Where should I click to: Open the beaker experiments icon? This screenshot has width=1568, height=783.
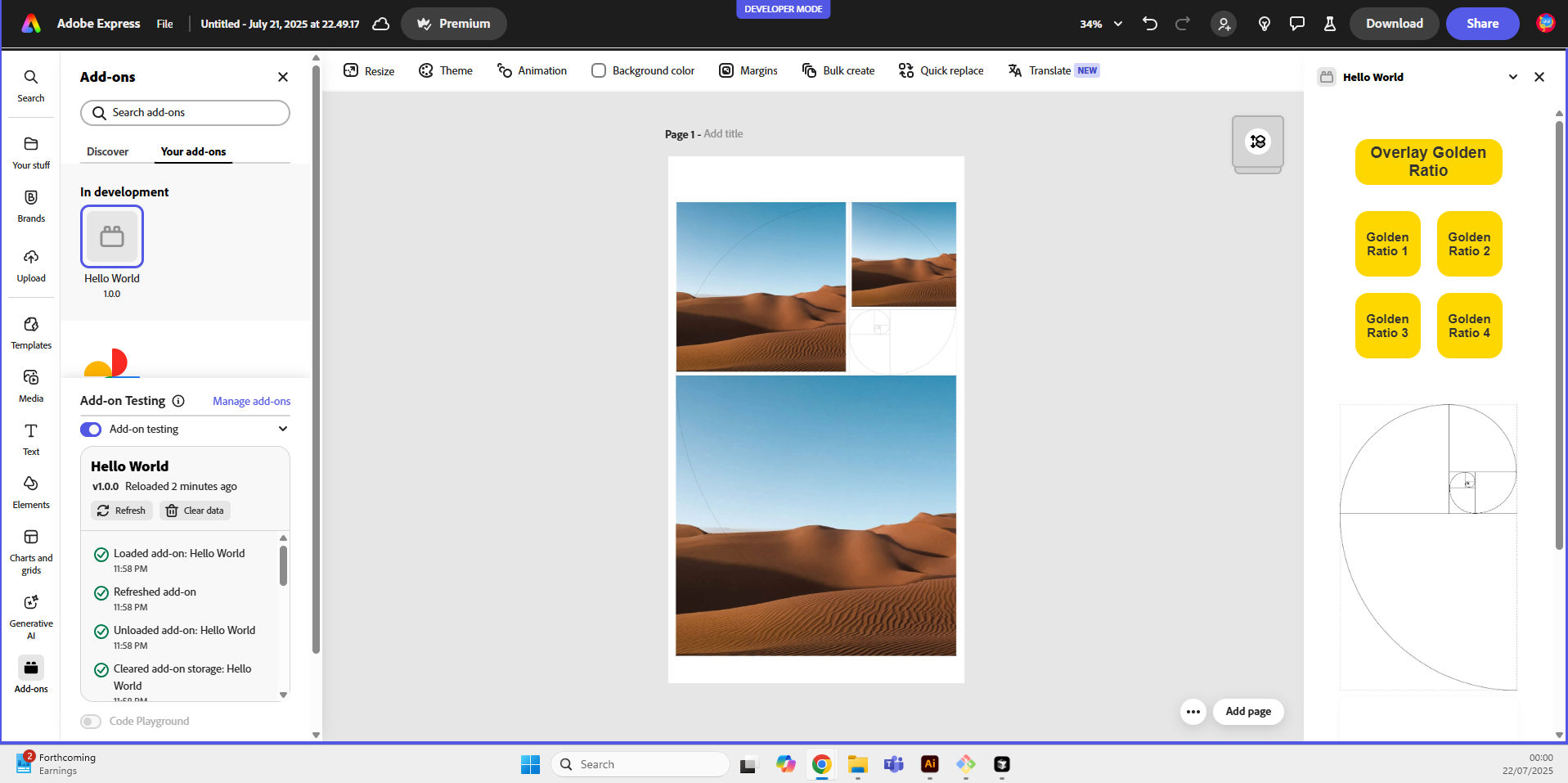1330,24
